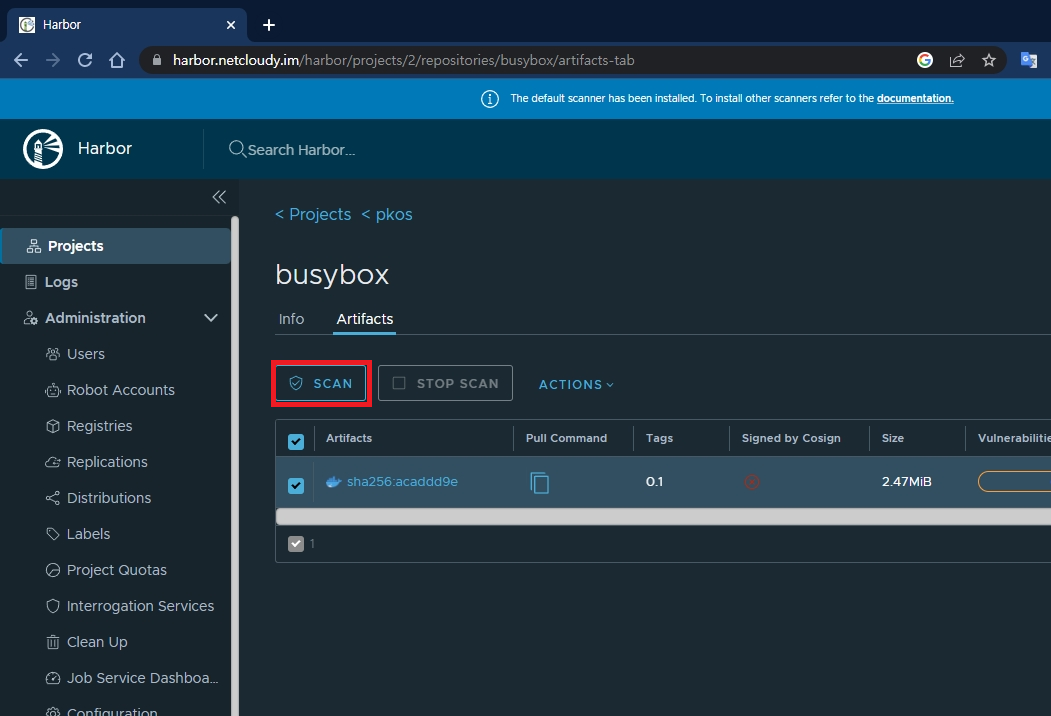This screenshot has width=1051, height=716.
Task: Click the Harbor lighthouse logo
Action: [x=43, y=149]
